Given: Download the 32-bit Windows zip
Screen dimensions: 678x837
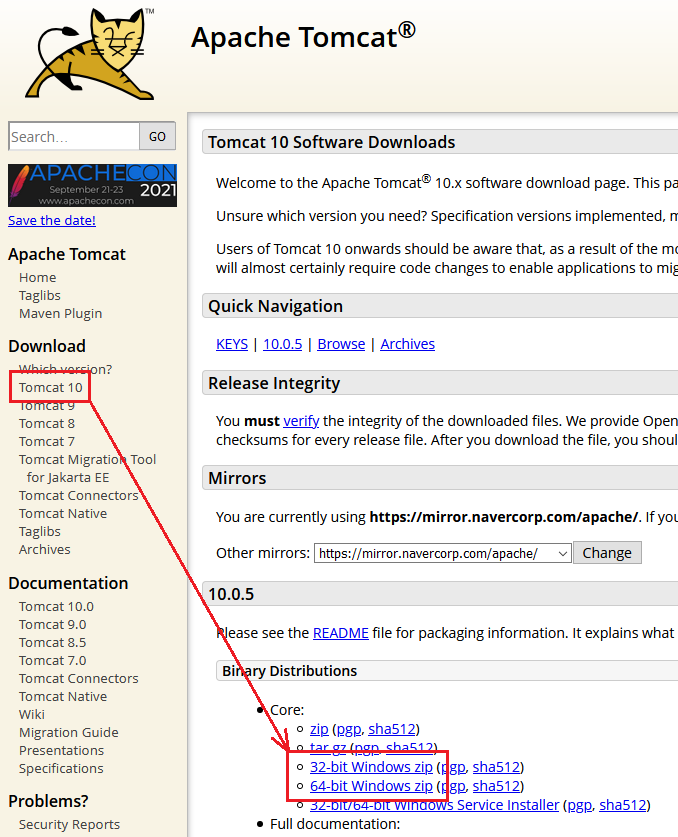Looking at the screenshot, I should (x=371, y=767).
